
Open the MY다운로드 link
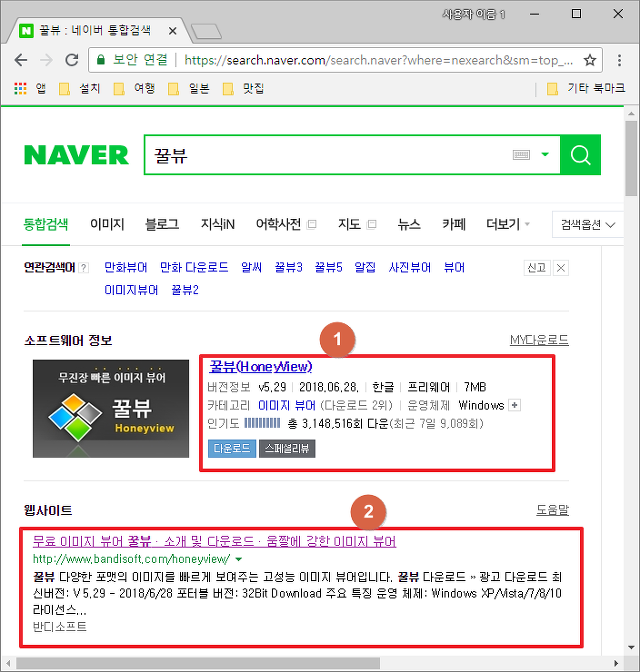coord(539,340)
